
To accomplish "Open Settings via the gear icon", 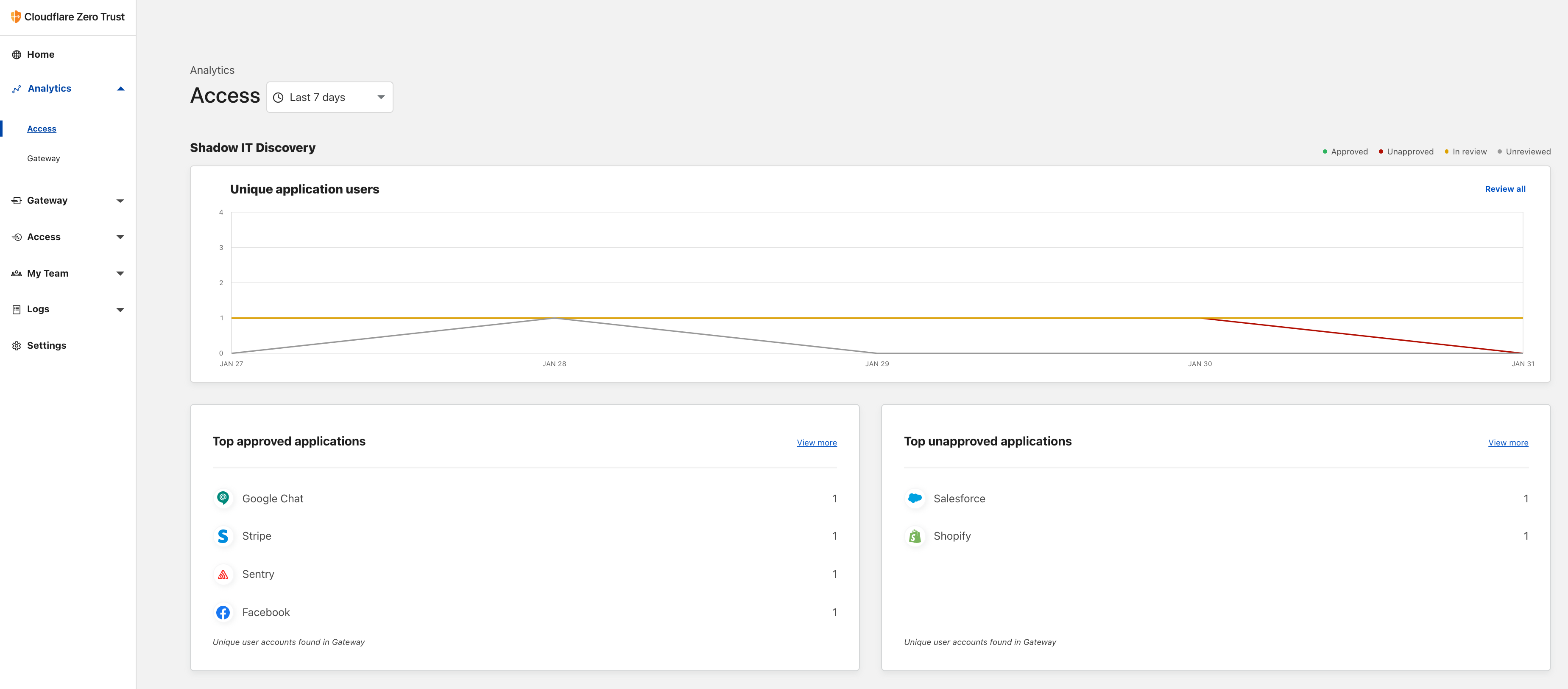I will click(x=16, y=345).
